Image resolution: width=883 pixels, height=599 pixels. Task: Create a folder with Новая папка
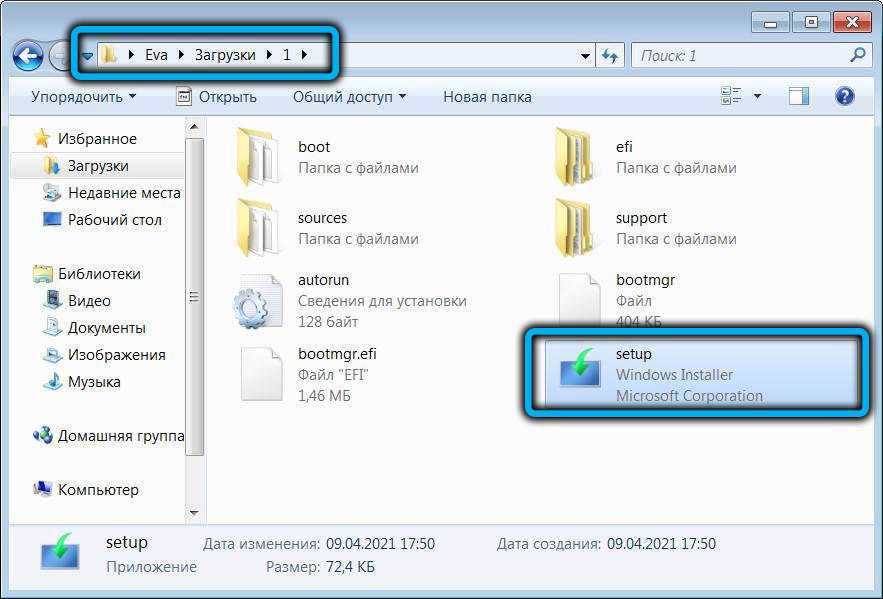click(x=487, y=97)
